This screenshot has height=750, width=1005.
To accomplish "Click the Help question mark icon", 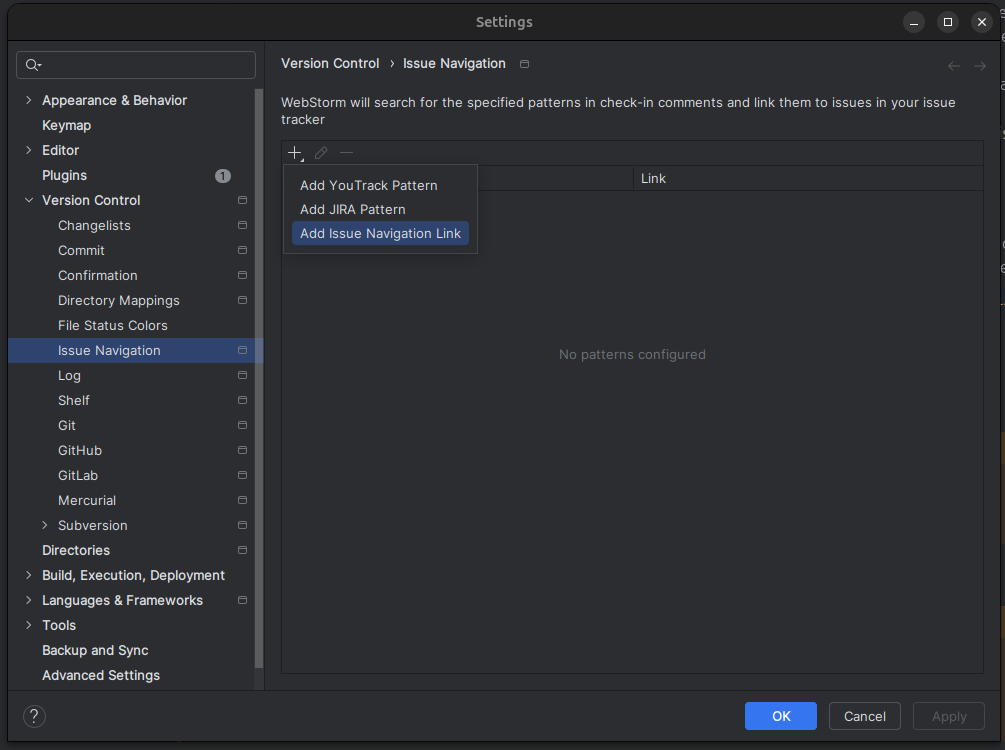I will [34, 716].
